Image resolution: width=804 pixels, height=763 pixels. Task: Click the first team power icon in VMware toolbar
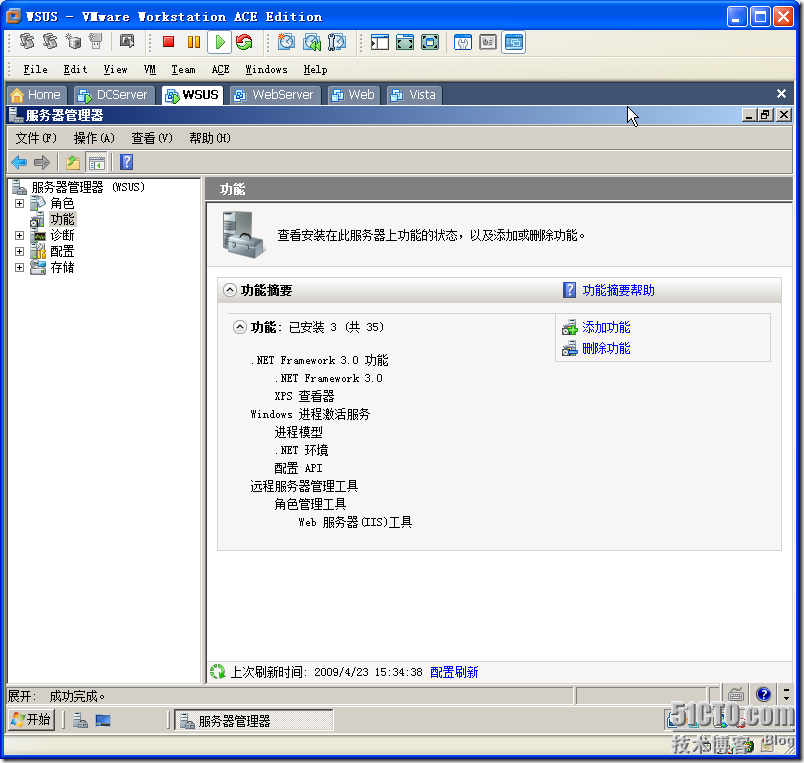pyautogui.click(x=26, y=42)
